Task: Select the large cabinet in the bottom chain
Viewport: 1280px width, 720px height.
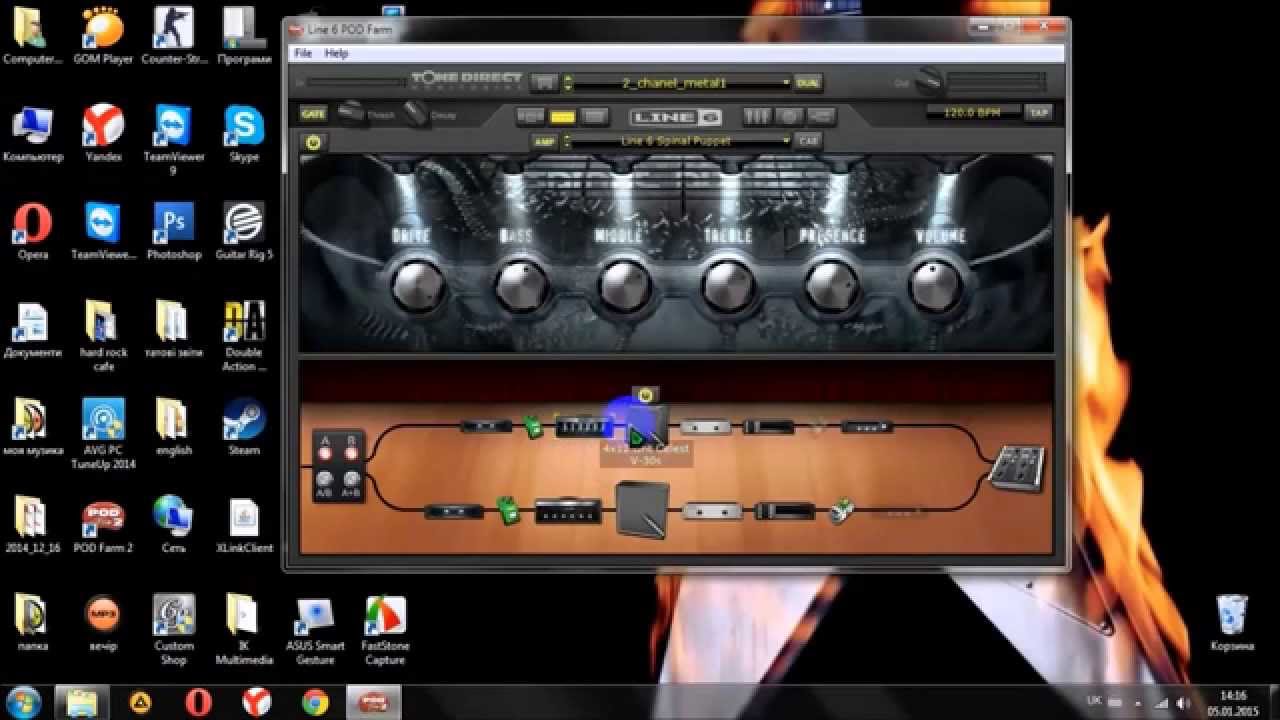Action: tap(641, 508)
